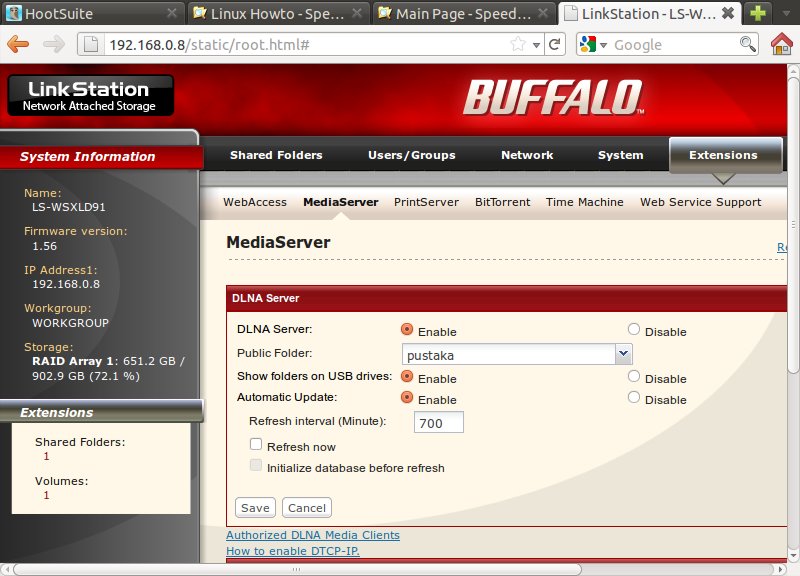The height and width of the screenshot is (576, 800).
Task: Click the Save button
Action: (255, 508)
